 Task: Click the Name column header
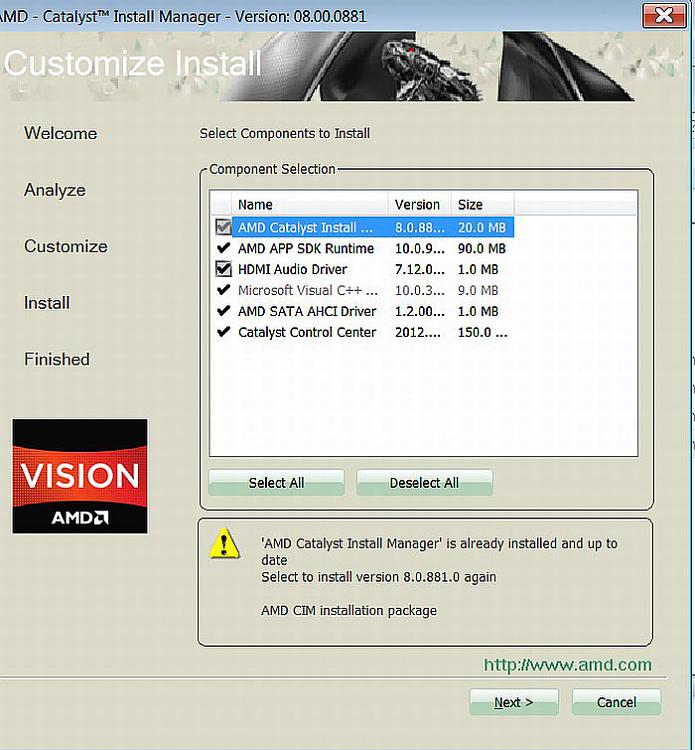(x=309, y=204)
